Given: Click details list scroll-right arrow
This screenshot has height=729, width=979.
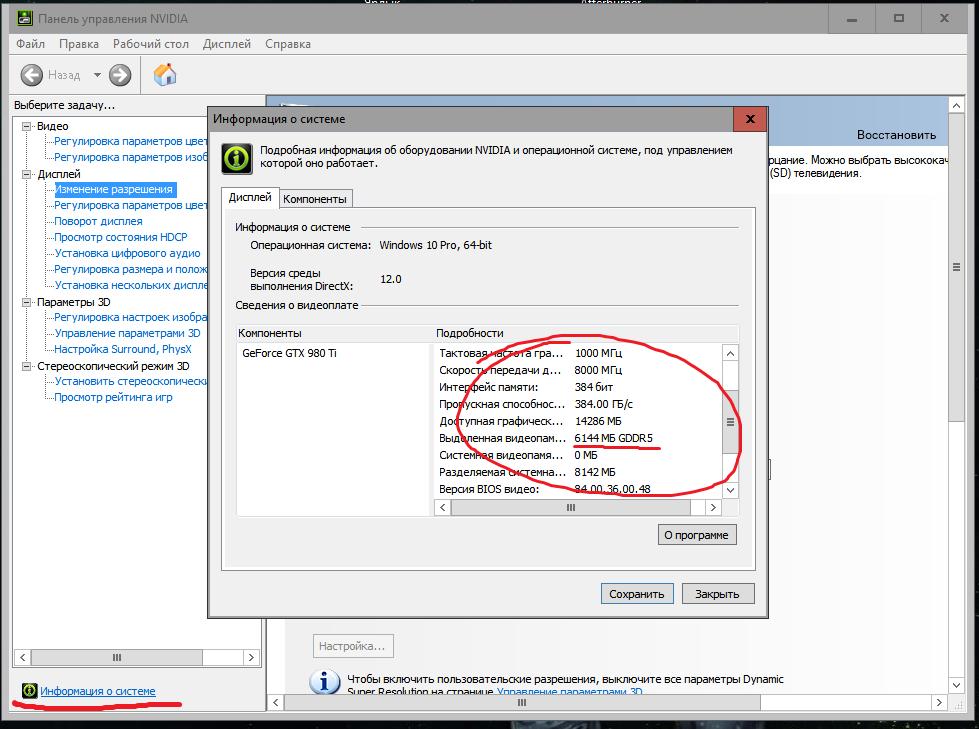Looking at the screenshot, I should coord(713,507).
